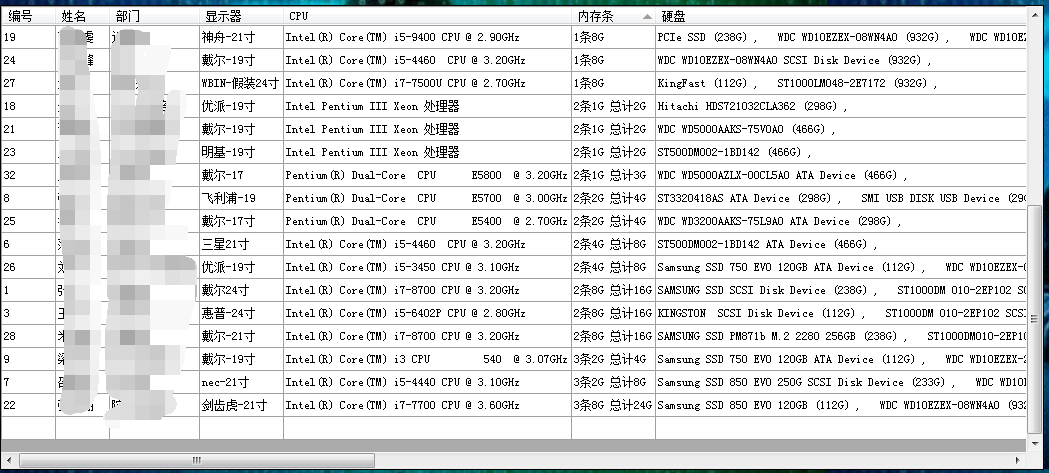This screenshot has height=473, width=1049.
Task: Click the vertical scrollbar thumb
Action: [x=1035, y=321]
